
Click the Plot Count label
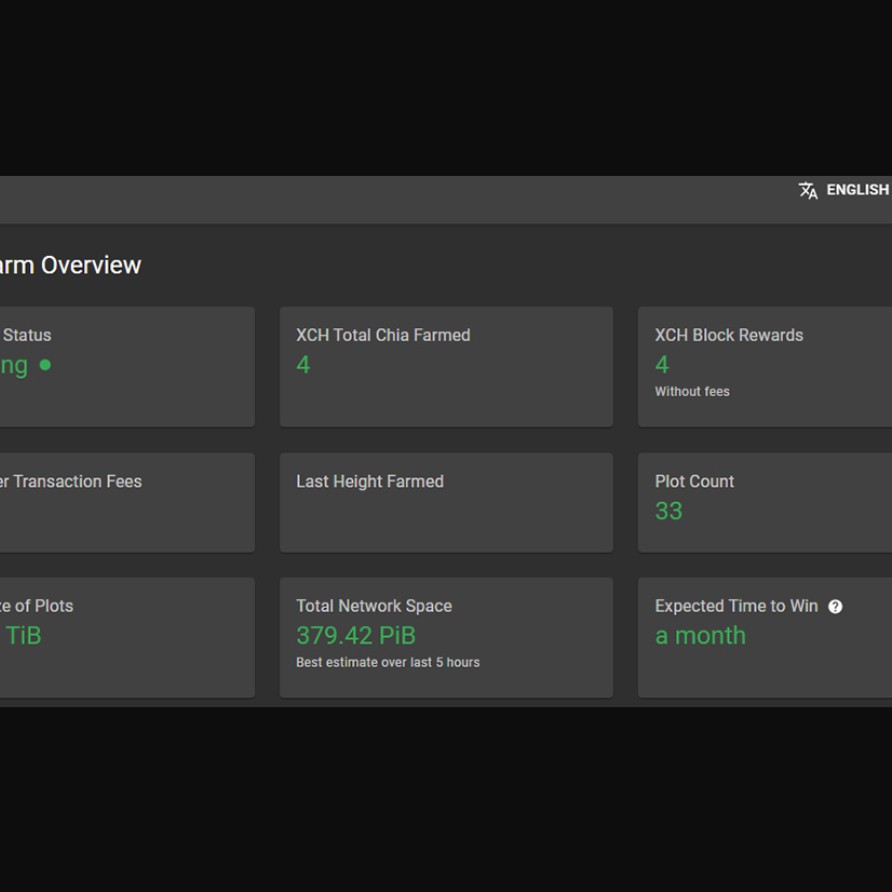[x=694, y=482]
